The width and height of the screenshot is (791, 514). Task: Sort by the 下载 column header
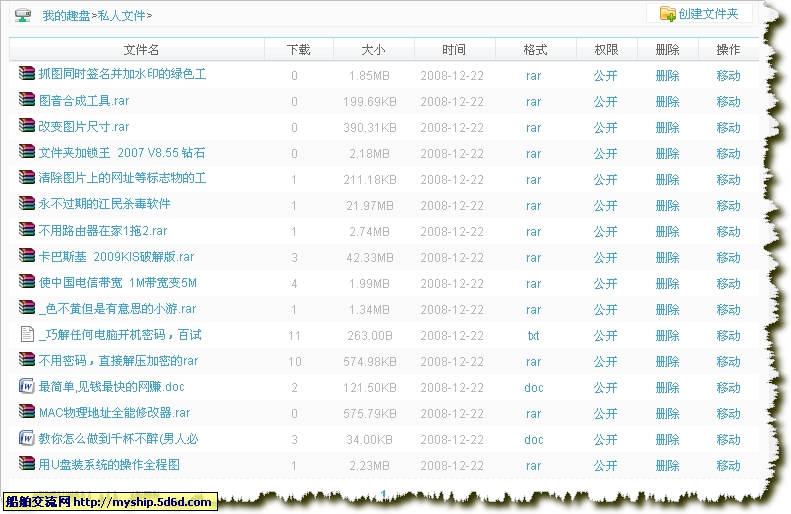[x=298, y=49]
